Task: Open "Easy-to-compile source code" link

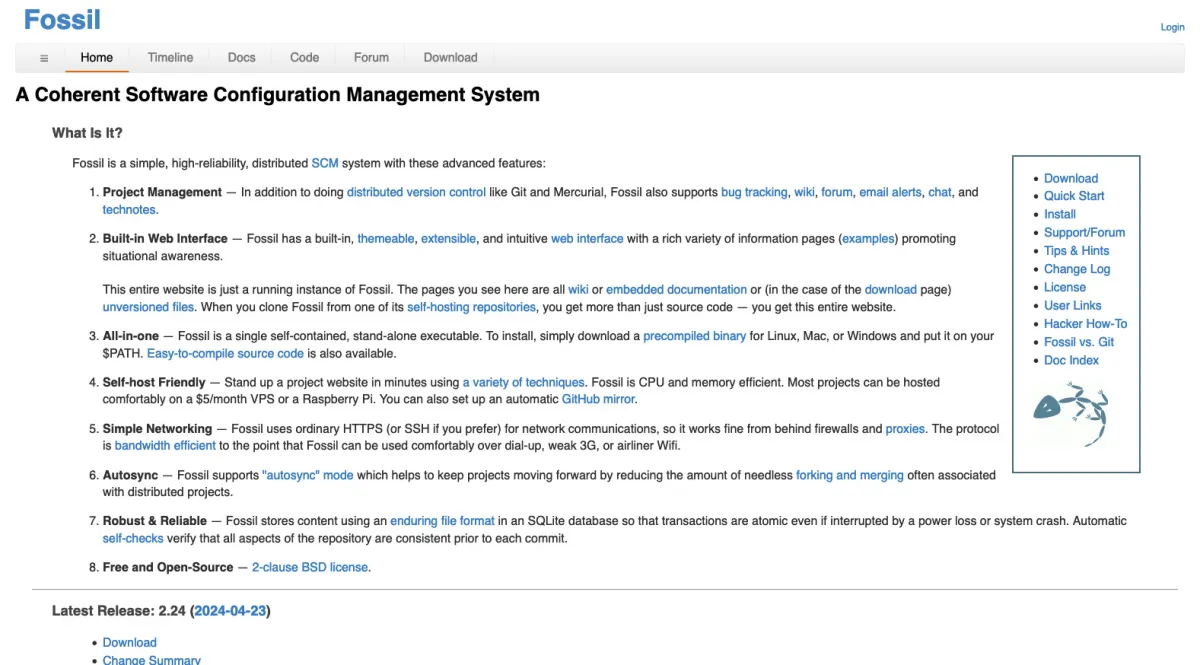Action: [225, 354]
